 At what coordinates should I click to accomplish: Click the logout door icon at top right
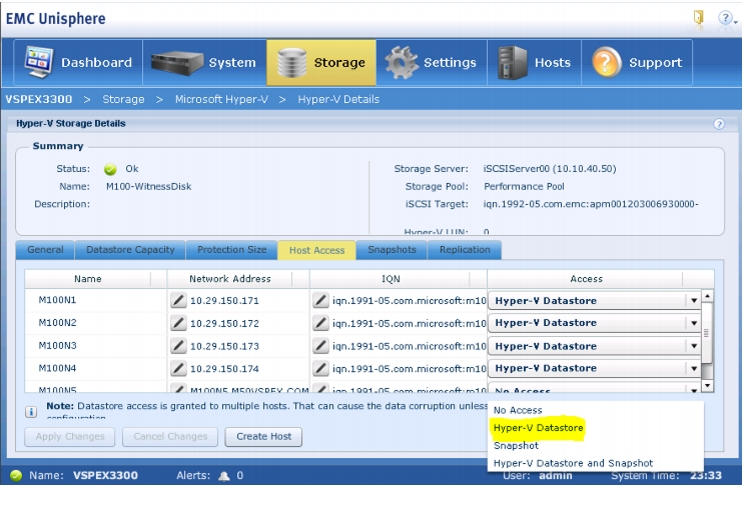698,18
